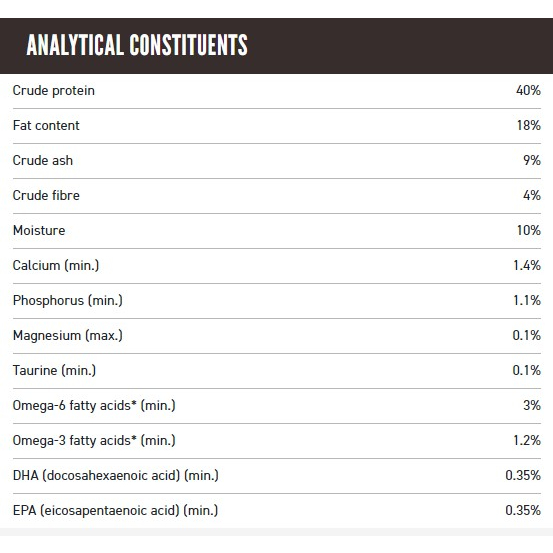Click the 1.4% calcium value

point(527,265)
